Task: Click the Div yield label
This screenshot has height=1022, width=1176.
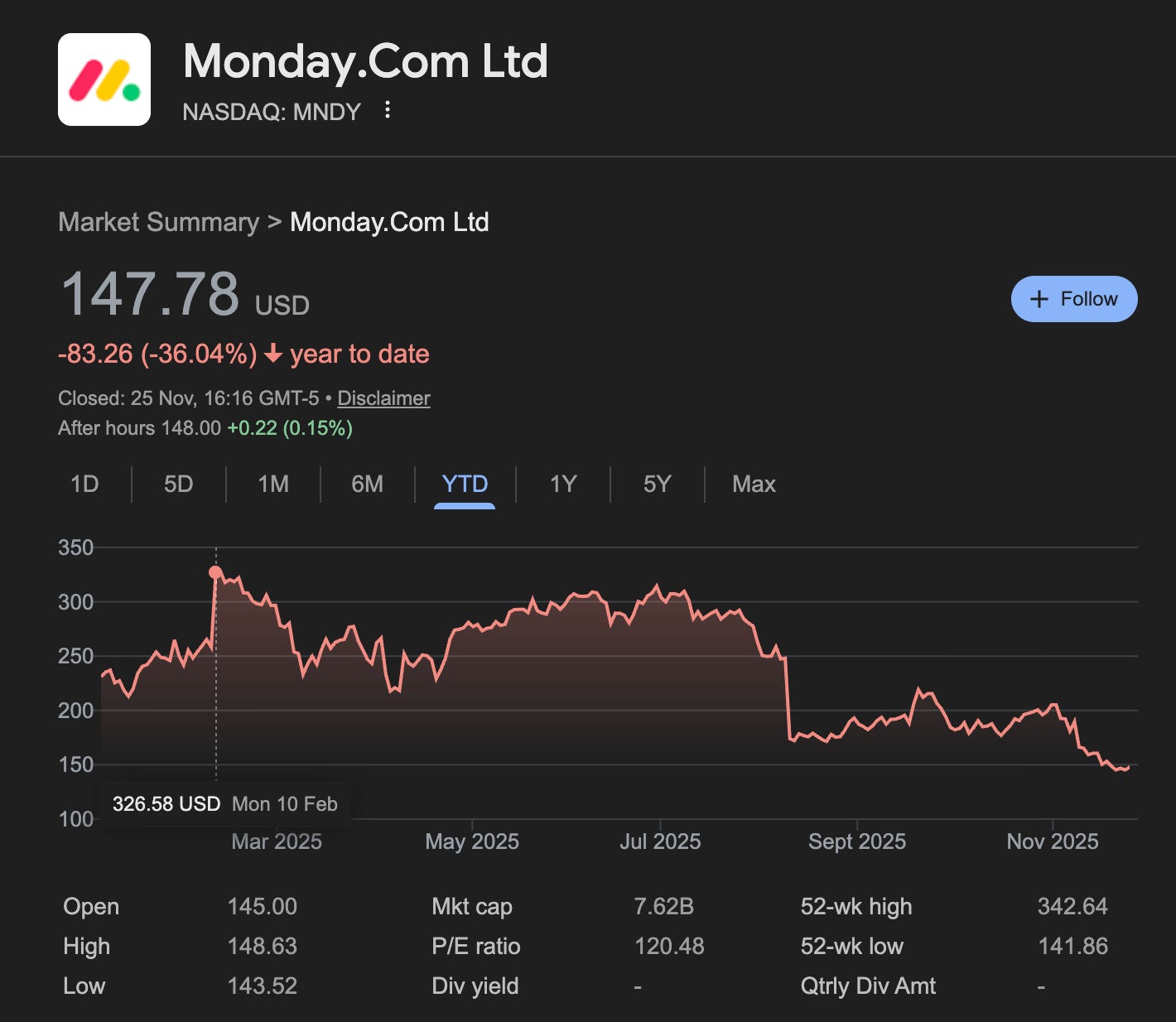Action: 475,986
